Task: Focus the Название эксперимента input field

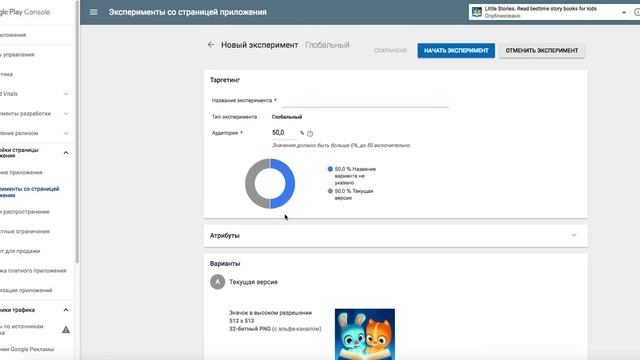Action: [365, 101]
